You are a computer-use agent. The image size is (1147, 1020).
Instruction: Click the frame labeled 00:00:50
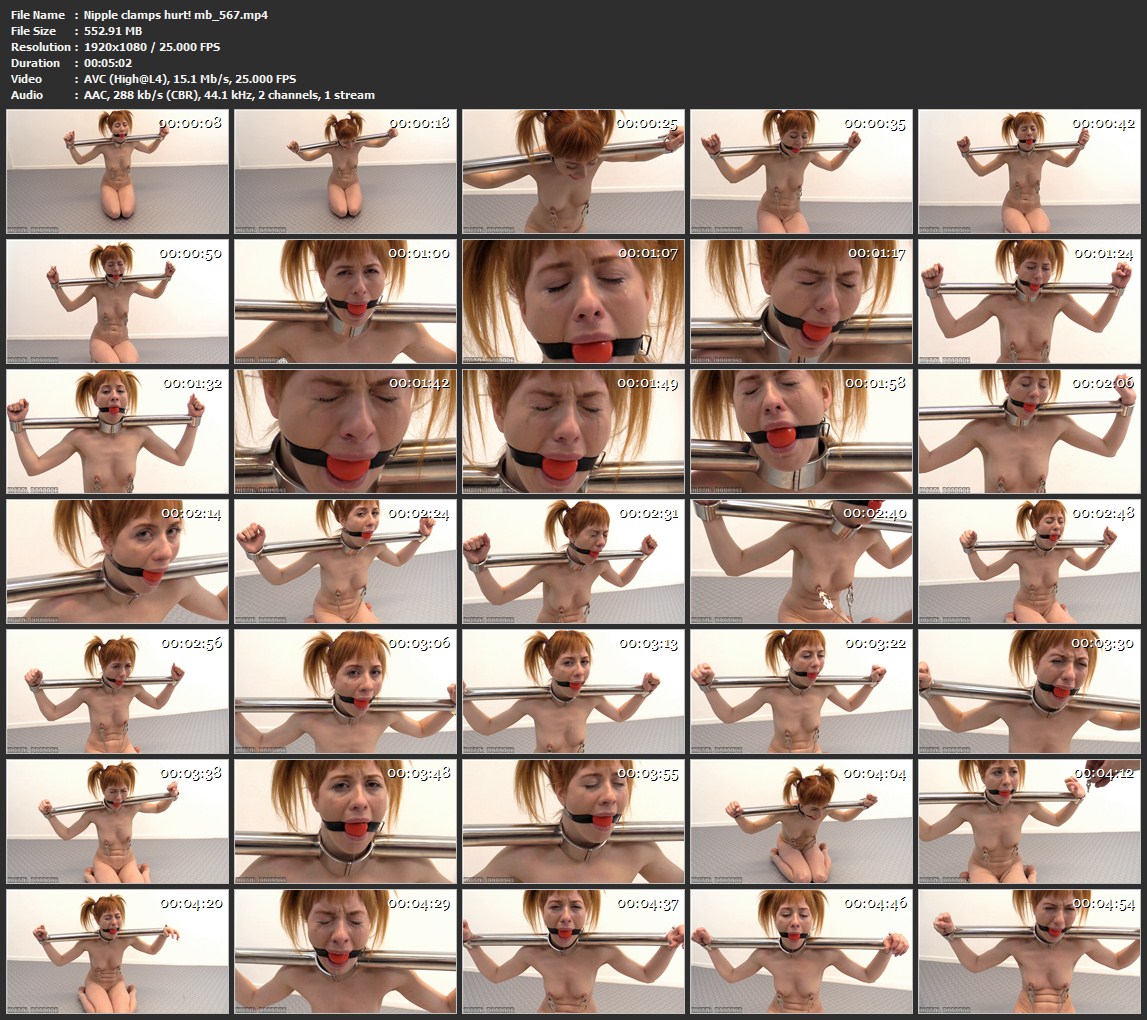point(118,302)
